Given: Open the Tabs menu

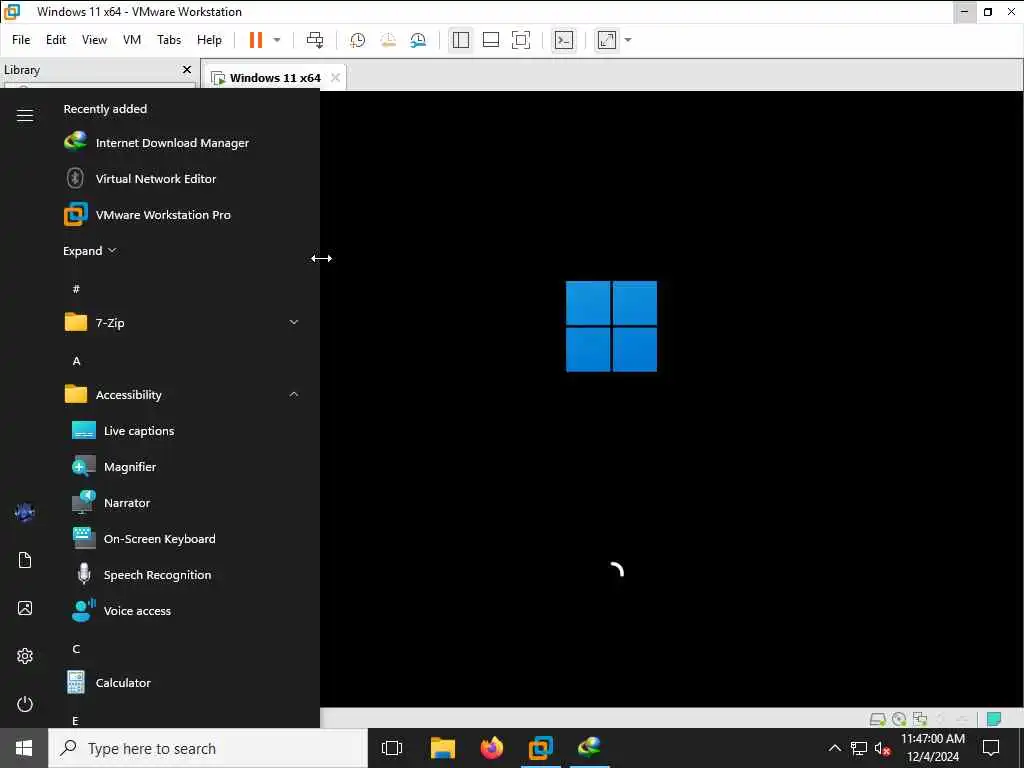Looking at the screenshot, I should 169,40.
